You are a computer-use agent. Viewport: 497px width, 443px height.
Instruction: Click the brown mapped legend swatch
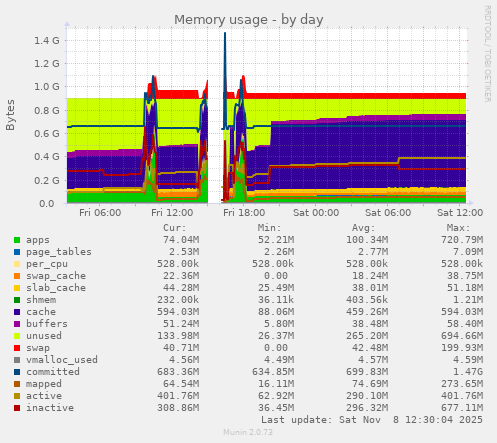point(17,384)
